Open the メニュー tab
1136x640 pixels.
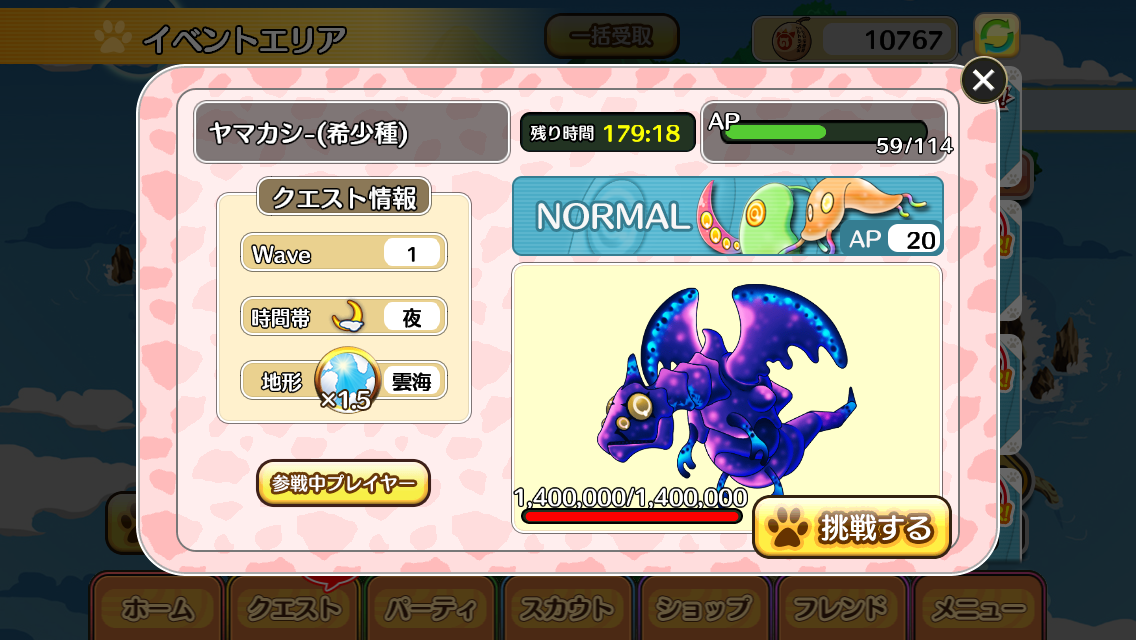979,607
